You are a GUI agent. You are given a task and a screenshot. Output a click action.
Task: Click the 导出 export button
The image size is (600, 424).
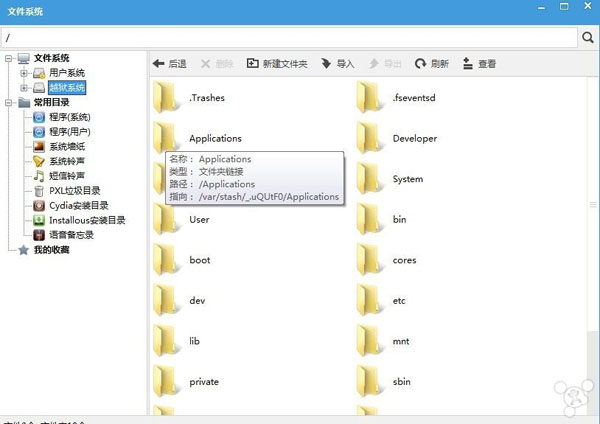(x=385, y=64)
